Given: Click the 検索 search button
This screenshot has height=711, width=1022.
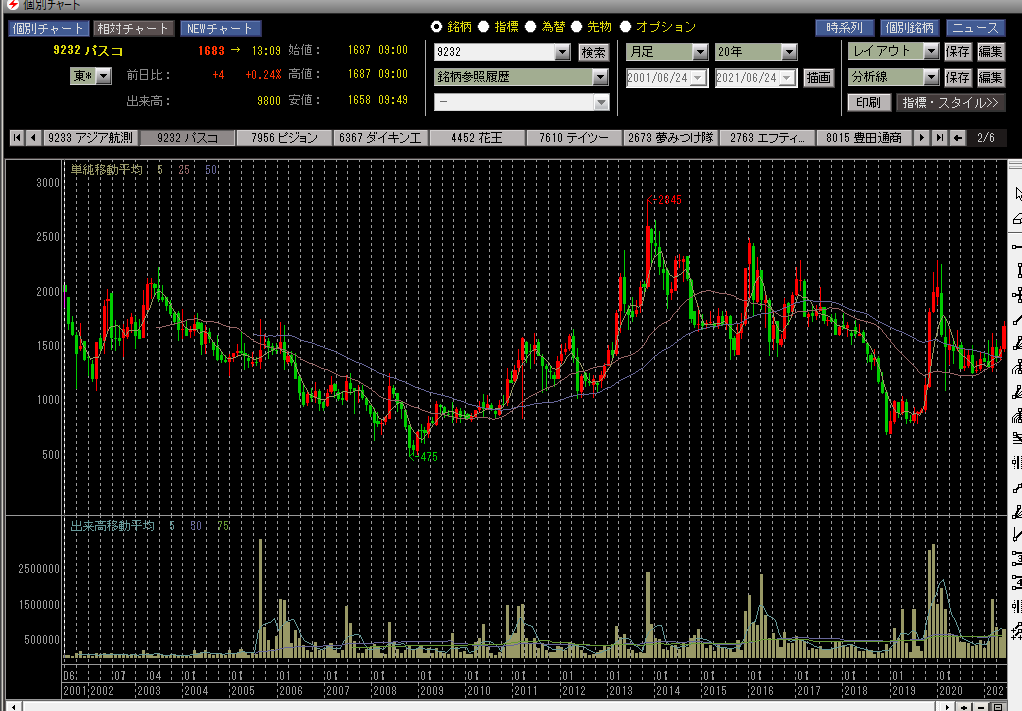Looking at the screenshot, I should point(593,52).
